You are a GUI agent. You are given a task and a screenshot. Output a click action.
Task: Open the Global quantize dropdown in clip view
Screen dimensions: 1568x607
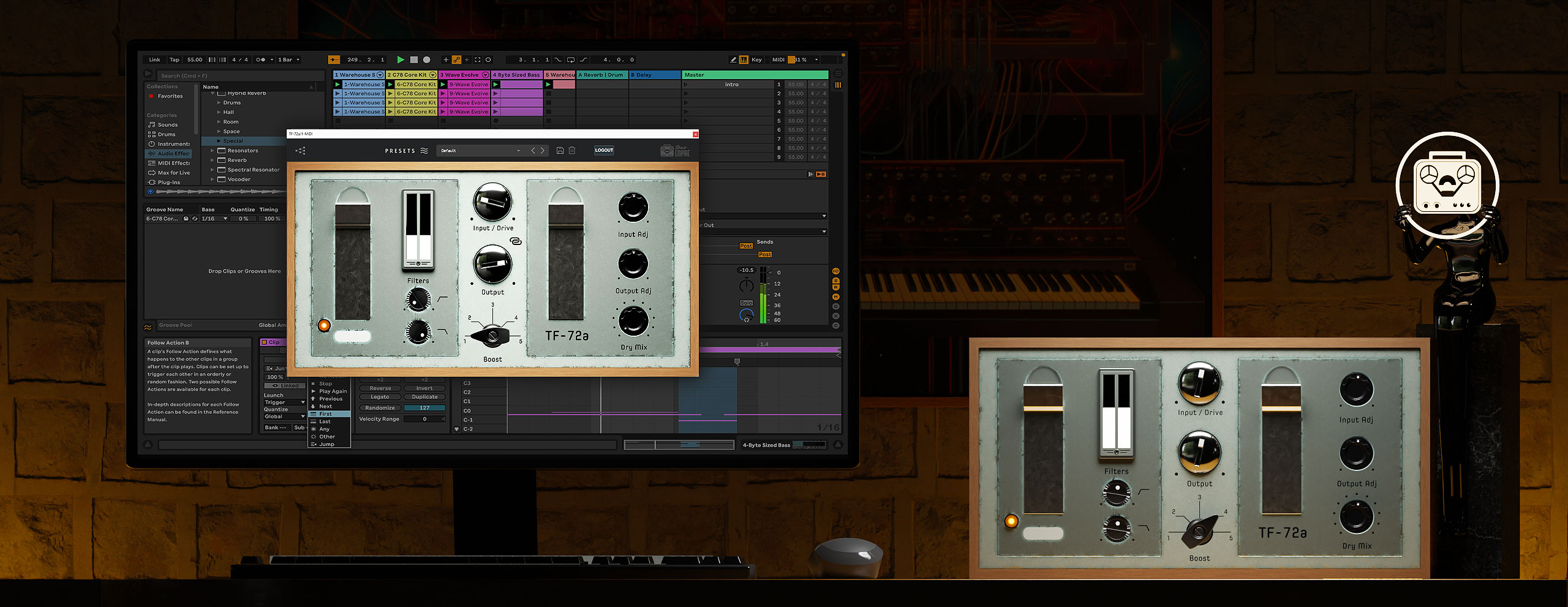pos(284,417)
